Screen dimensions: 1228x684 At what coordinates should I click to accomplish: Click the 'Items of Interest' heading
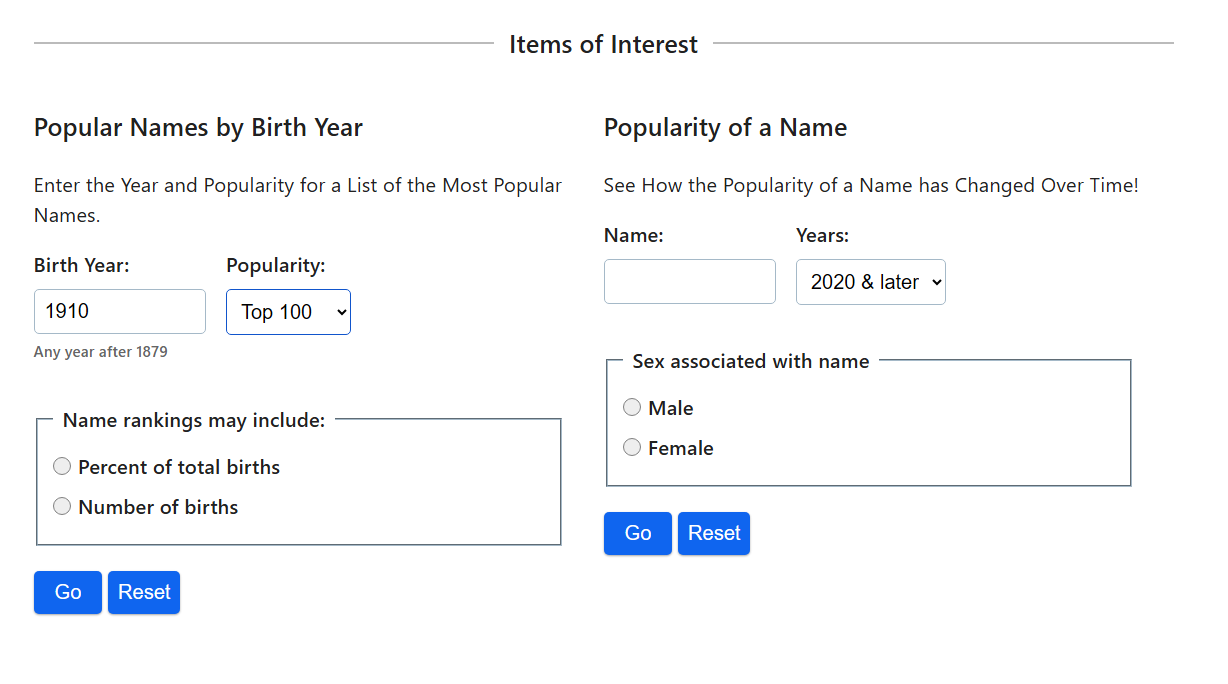(603, 45)
